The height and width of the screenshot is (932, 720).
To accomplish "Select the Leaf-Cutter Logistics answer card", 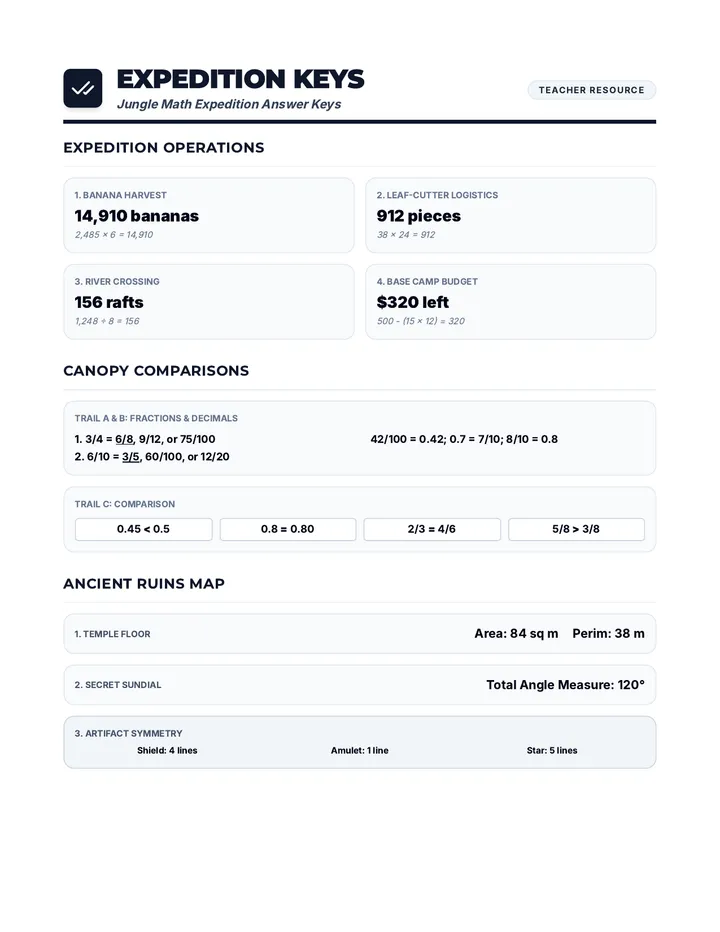I will [x=511, y=215].
